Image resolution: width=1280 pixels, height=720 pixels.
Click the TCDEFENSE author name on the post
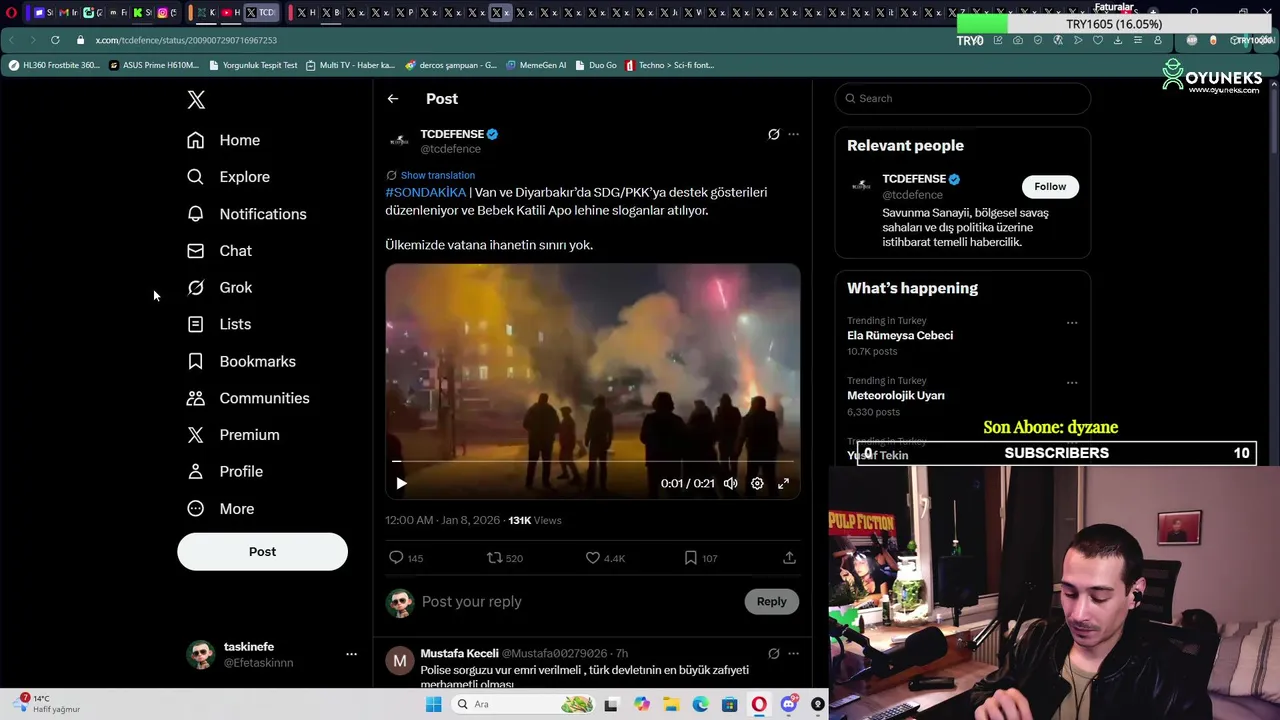(x=452, y=134)
